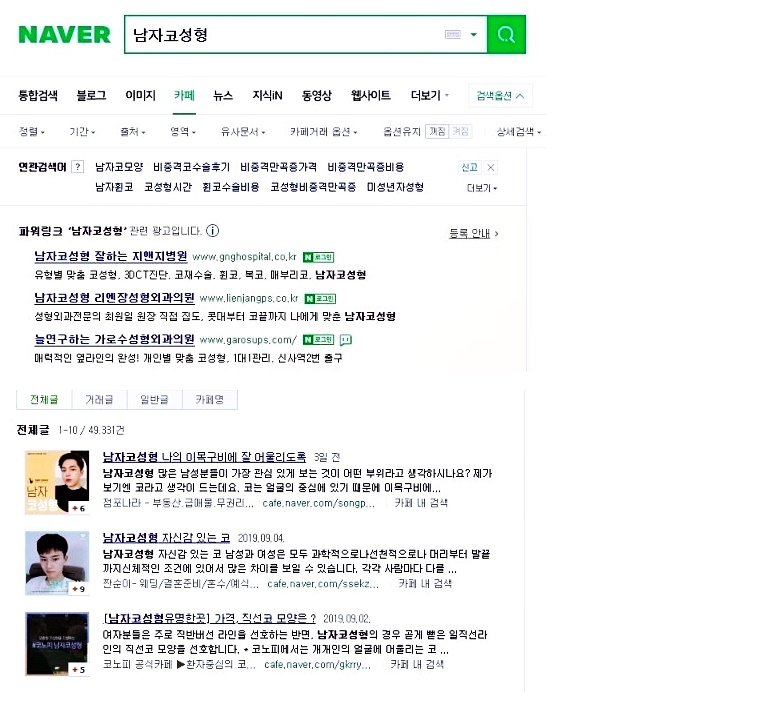Click Naver login badge beside gnghospital.co.kr

point(318,257)
